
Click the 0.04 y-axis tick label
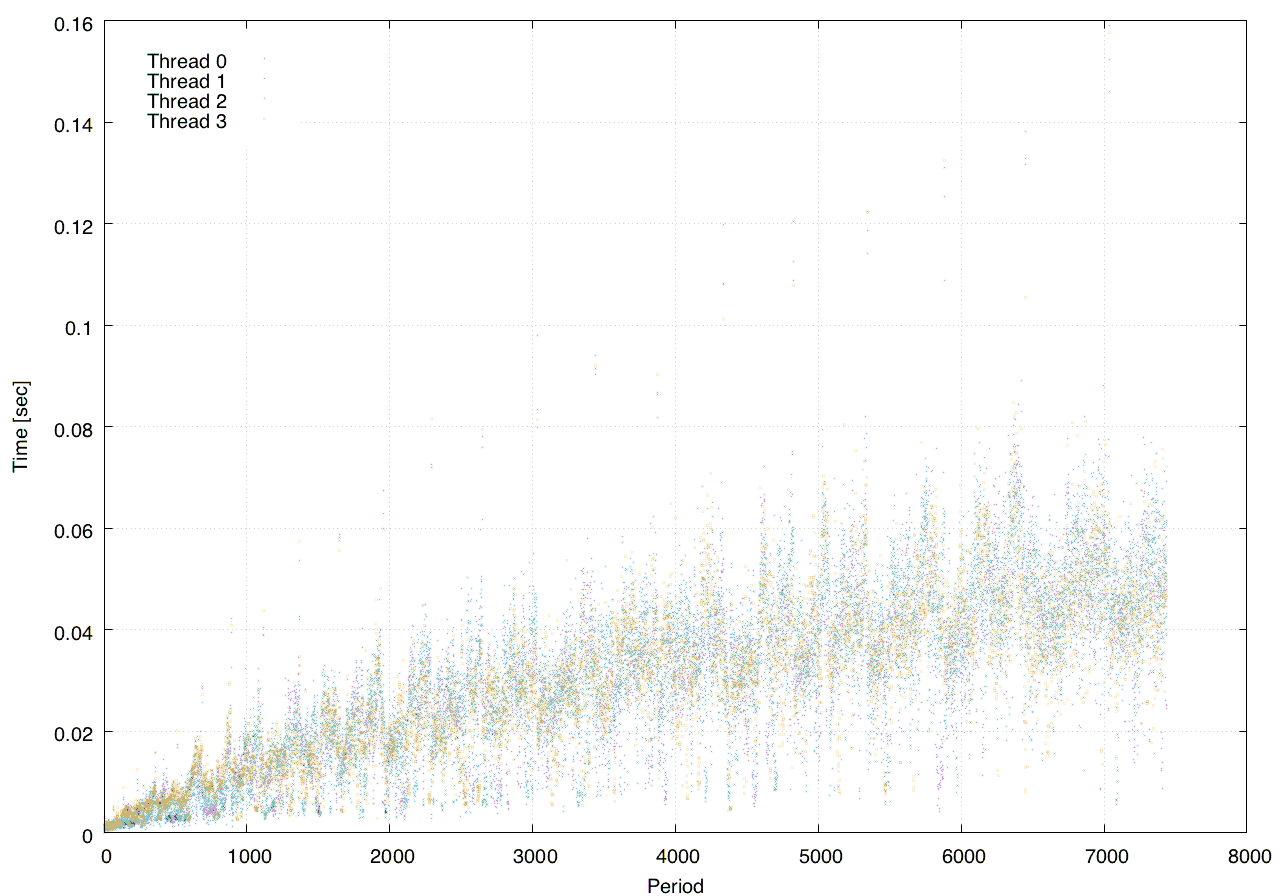[73, 631]
